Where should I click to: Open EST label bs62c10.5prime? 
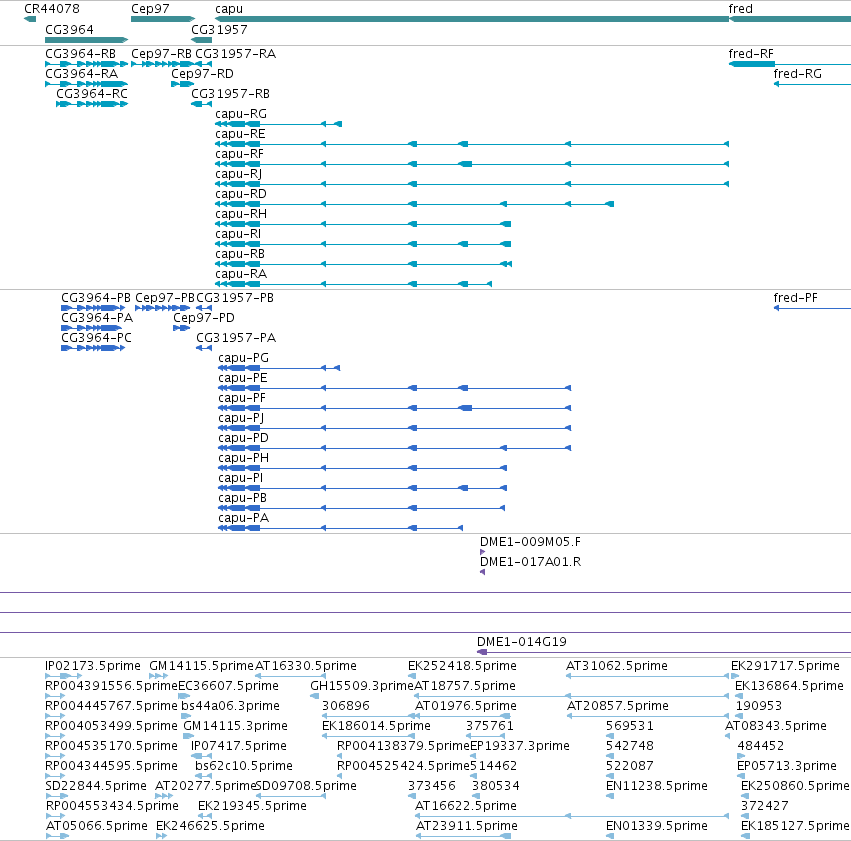[x=244, y=766]
